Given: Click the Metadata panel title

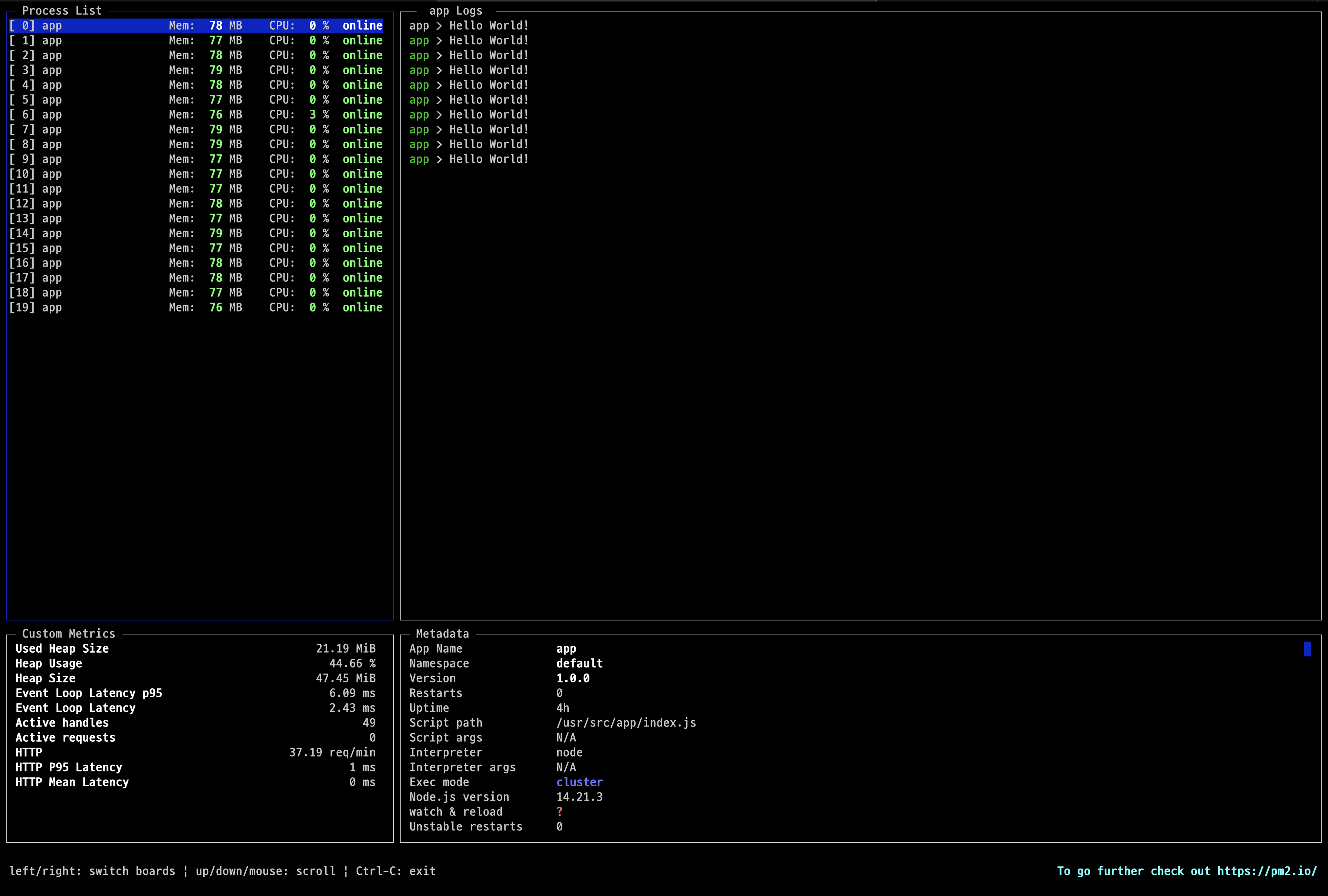Looking at the screenshot, I should point(442,634).
